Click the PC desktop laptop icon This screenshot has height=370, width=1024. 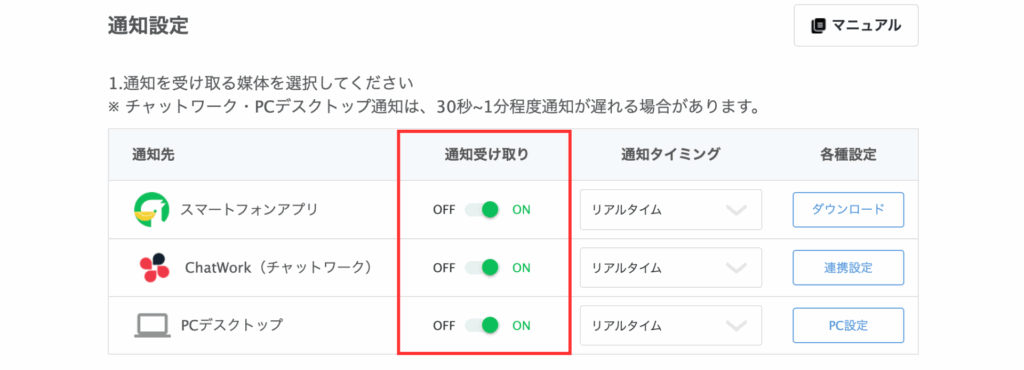(152, 325)
